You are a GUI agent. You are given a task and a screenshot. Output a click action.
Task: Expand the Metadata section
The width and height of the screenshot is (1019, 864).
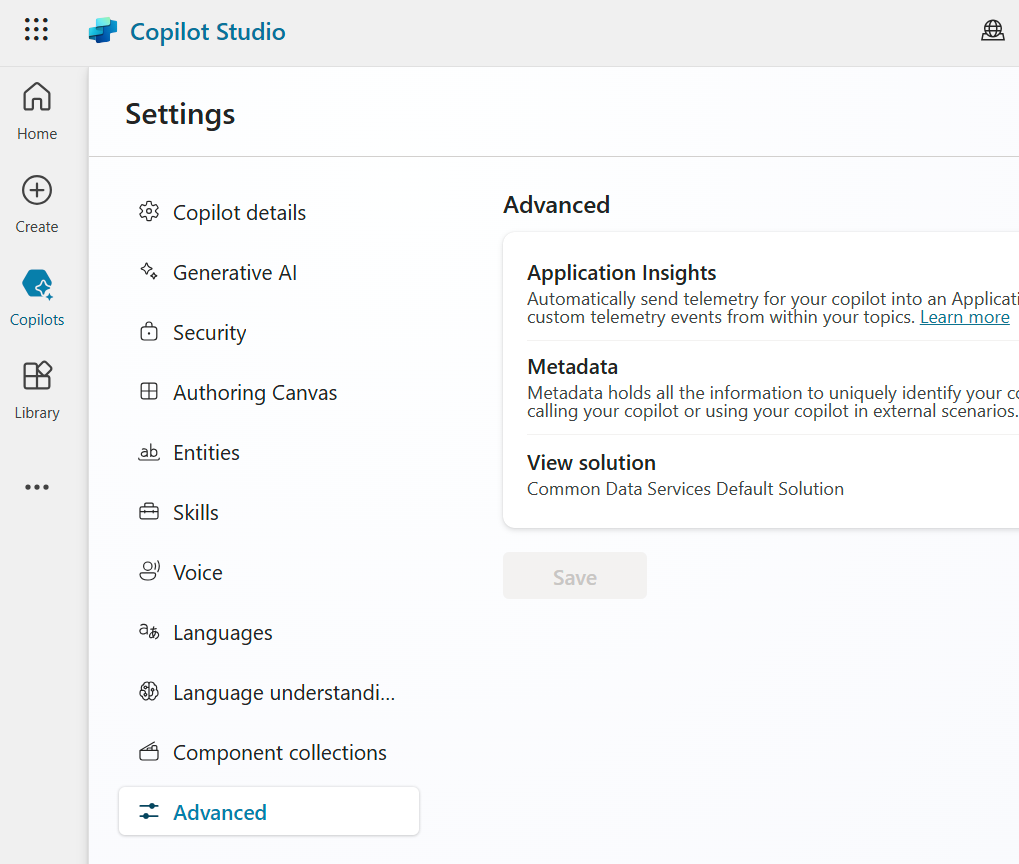(573, 367)
